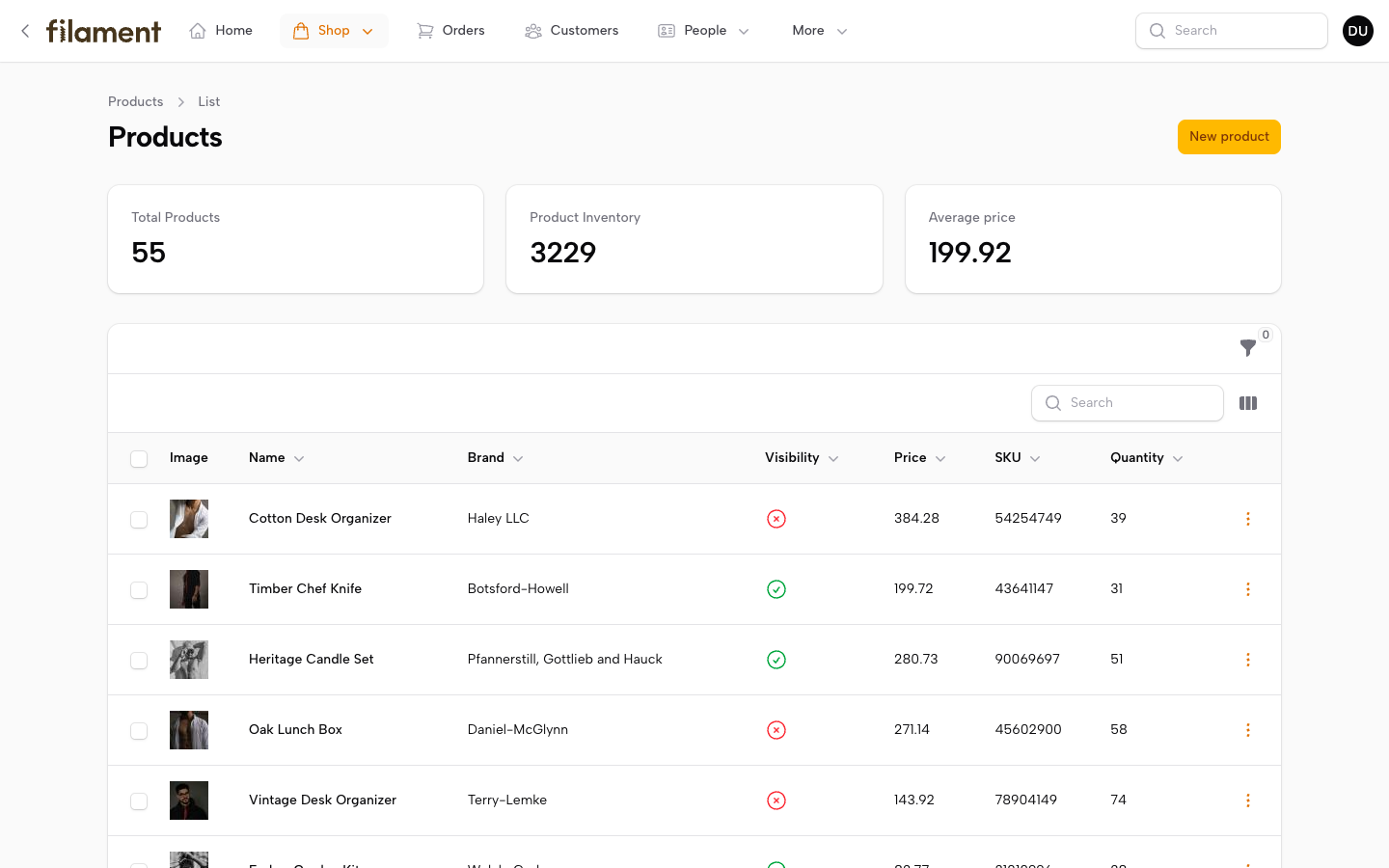Open the Oak Lunch Box product link
The image size is (1389, 868).
(295, 730)
